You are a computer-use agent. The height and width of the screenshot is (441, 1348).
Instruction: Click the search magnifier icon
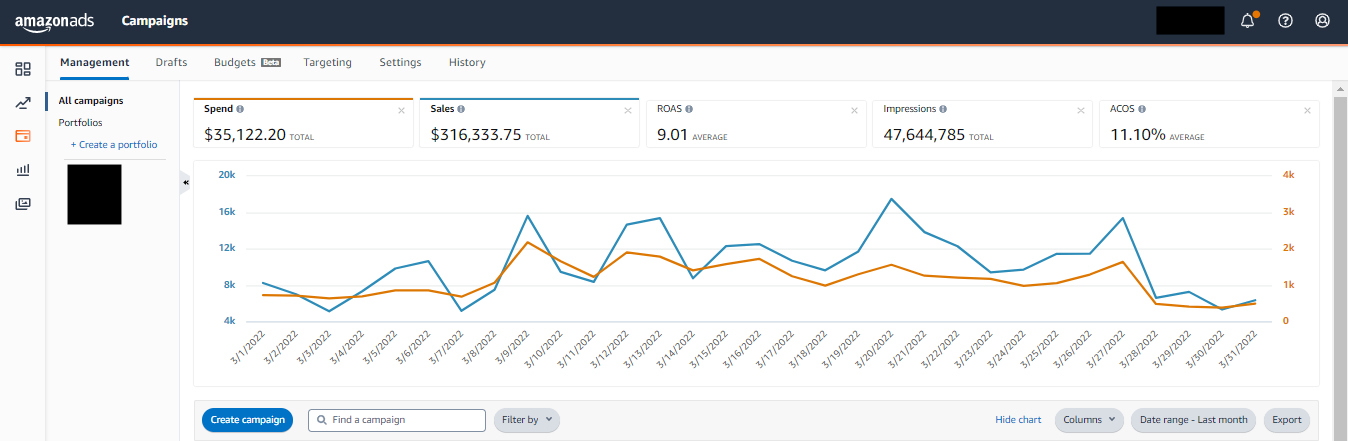[x=321, y=420]
